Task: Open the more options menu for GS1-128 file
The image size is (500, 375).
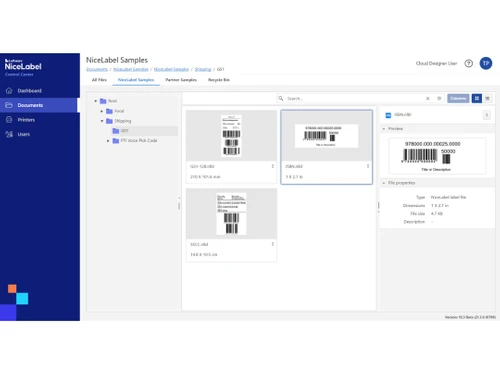Action: [x=273, y=166]
